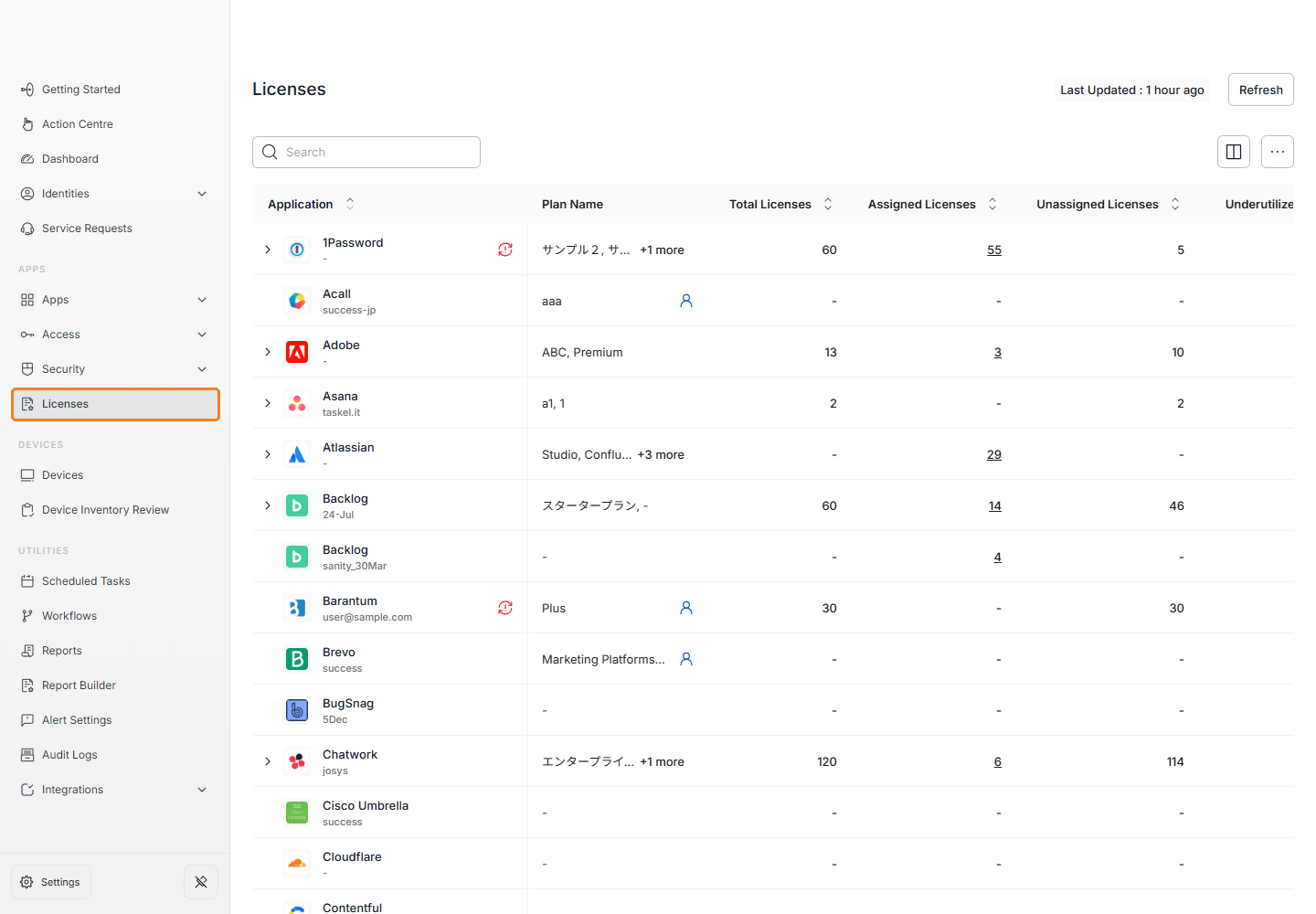Click the Atlassian app logo
The height and width of the screenshot is (914, 1316).
(x=297, y=454)
